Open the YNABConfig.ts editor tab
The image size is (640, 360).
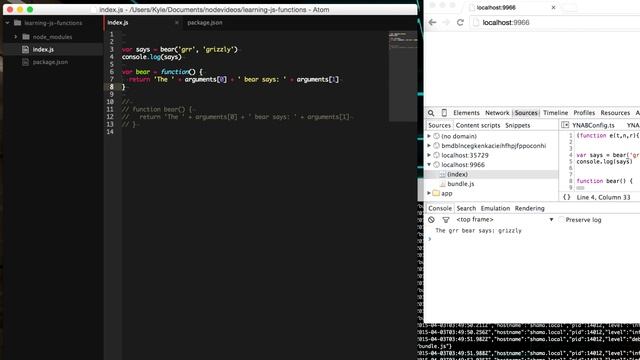tap(593, 125)
